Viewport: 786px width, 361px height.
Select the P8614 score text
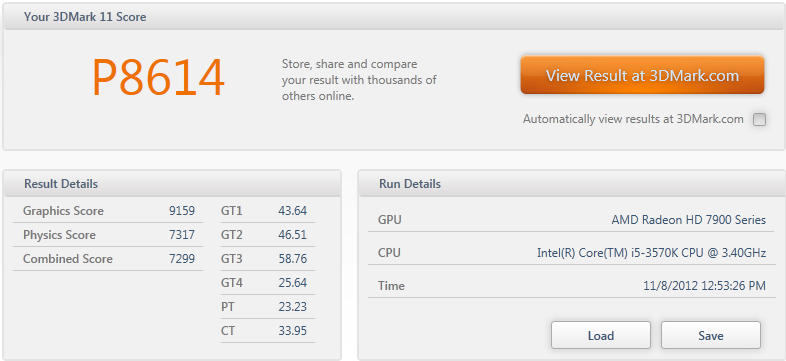(x=158, y=78)
